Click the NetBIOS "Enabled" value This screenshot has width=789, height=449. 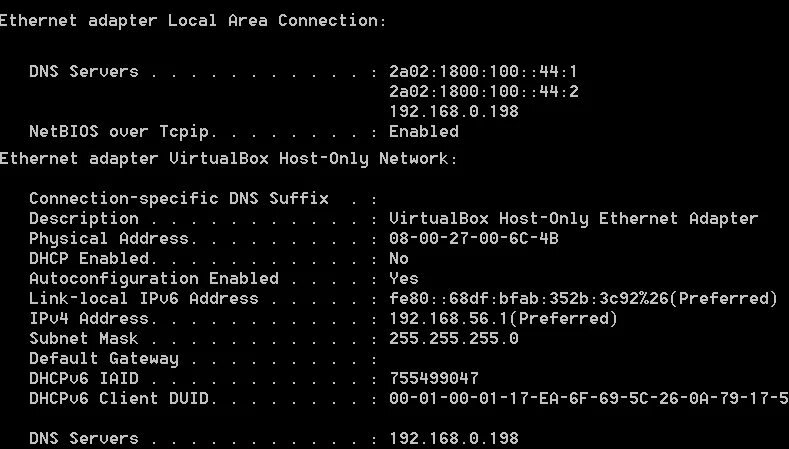click(423, 132)
